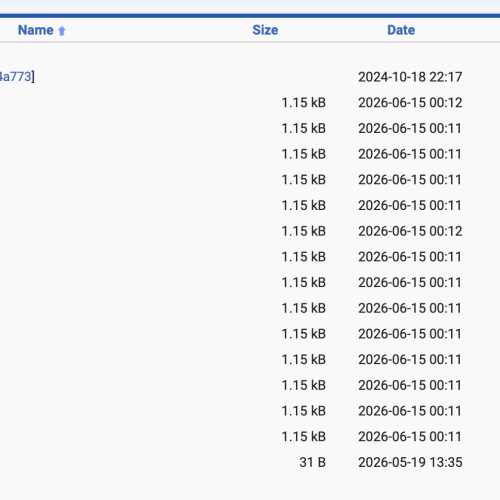The width and height of the screenshot is (500, 500).
Task: Sort the listing by Date column
Action: [401, 30]
